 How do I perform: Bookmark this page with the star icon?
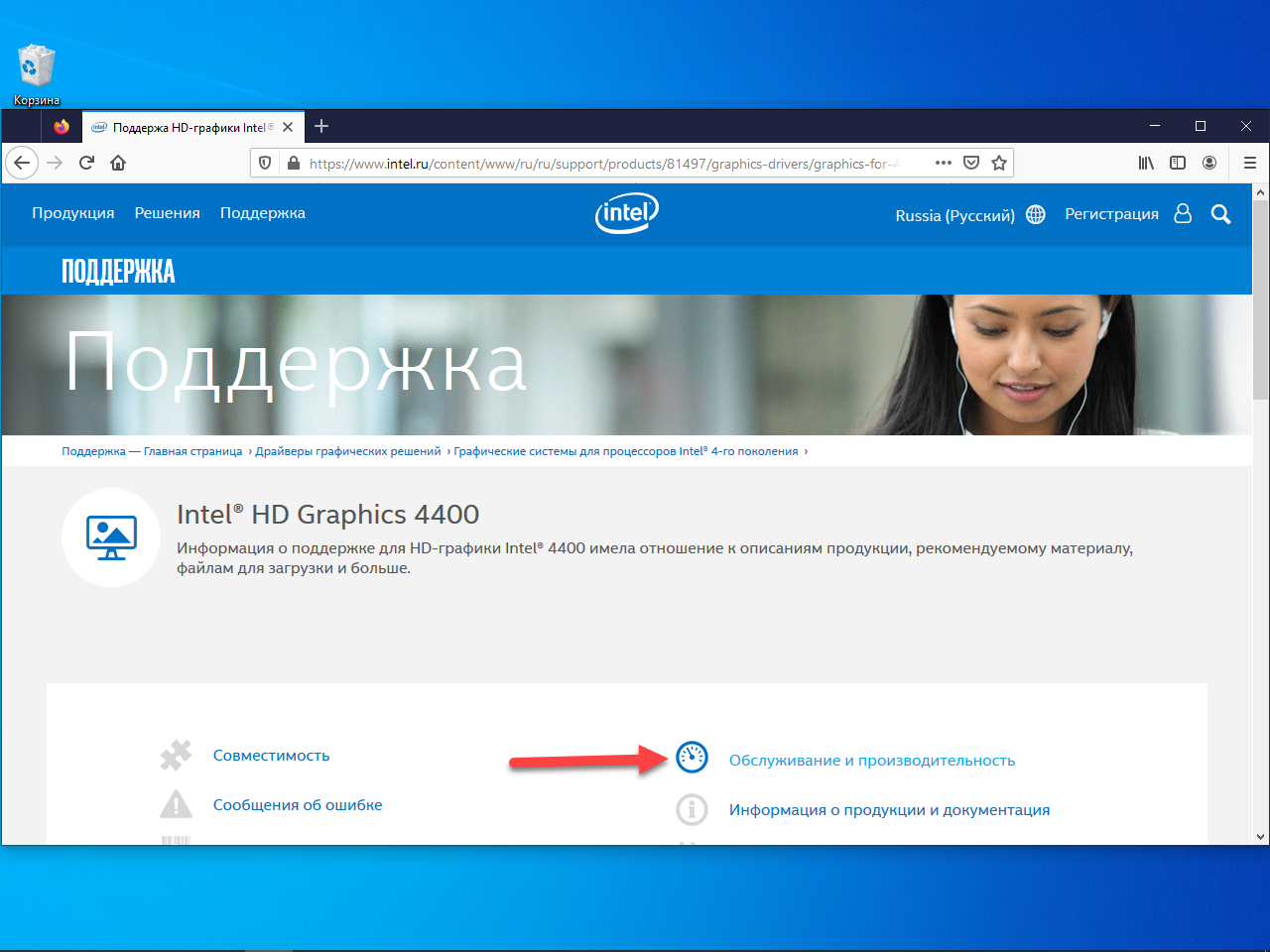tap(999, 163)
